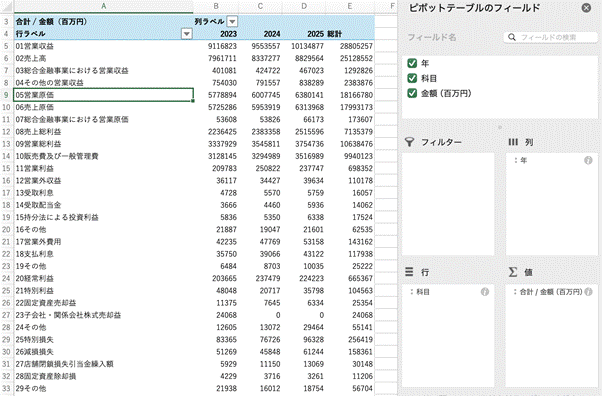Click the filter funnel icon
Screen dimensions: 602x396
(x=410, y=142)
